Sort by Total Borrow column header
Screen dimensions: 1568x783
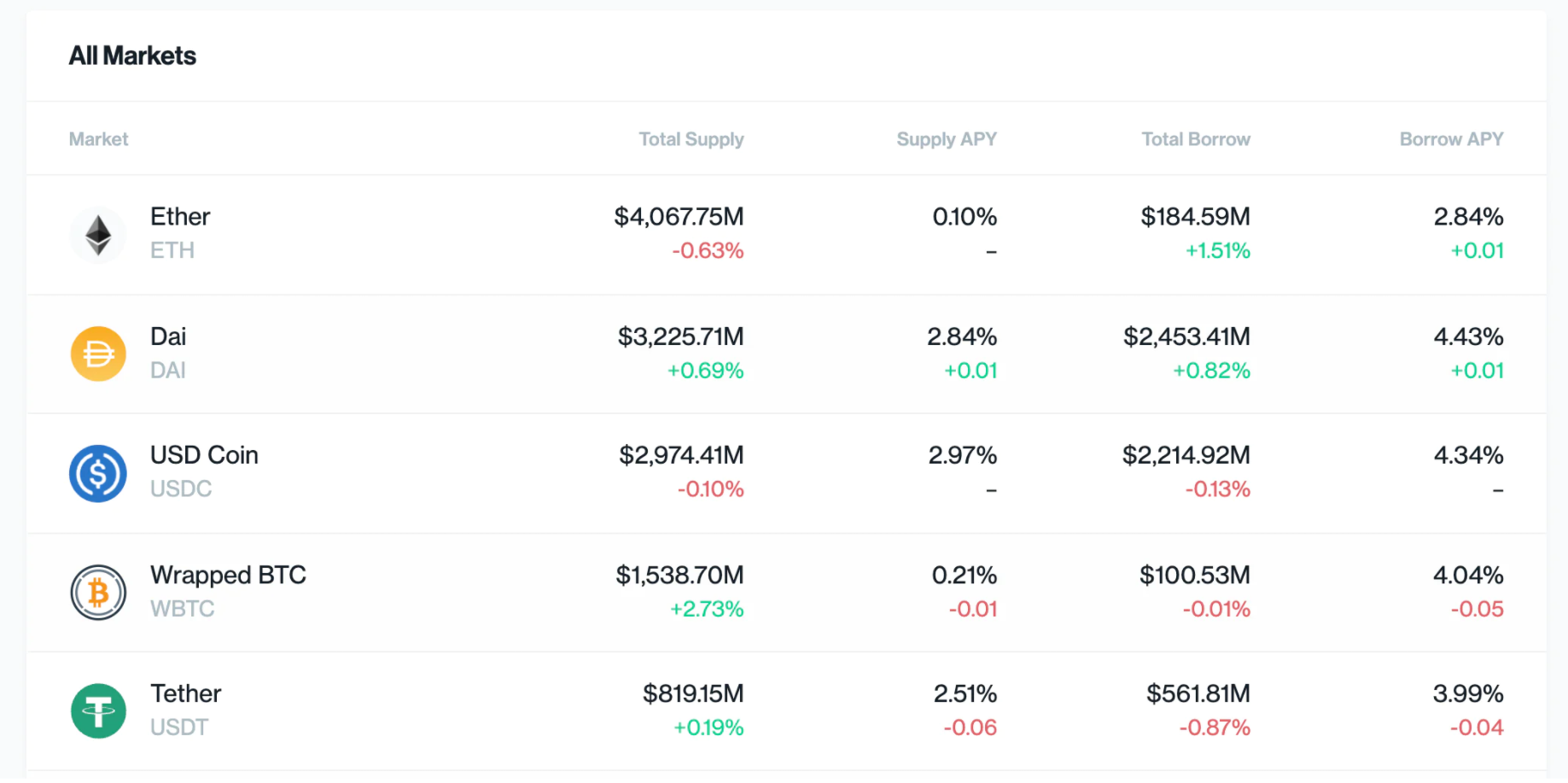point(1196,139)
